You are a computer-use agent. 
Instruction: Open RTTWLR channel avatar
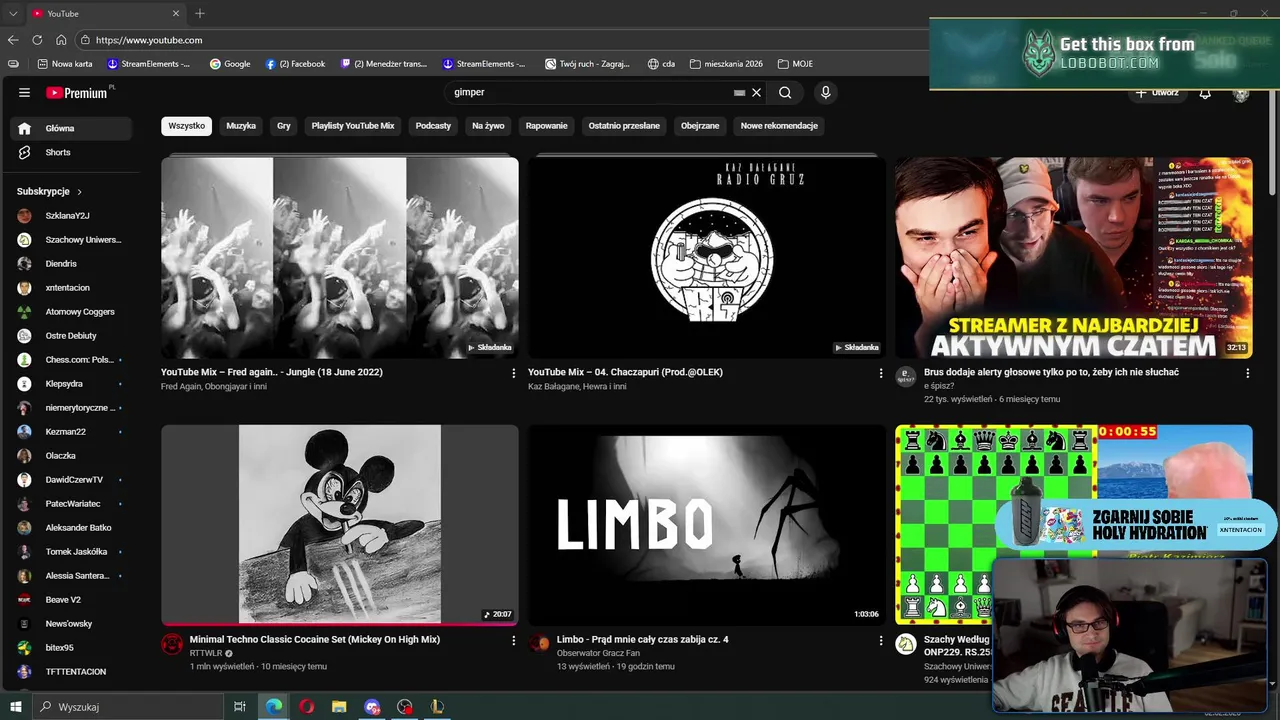click(x=172, y=644)
